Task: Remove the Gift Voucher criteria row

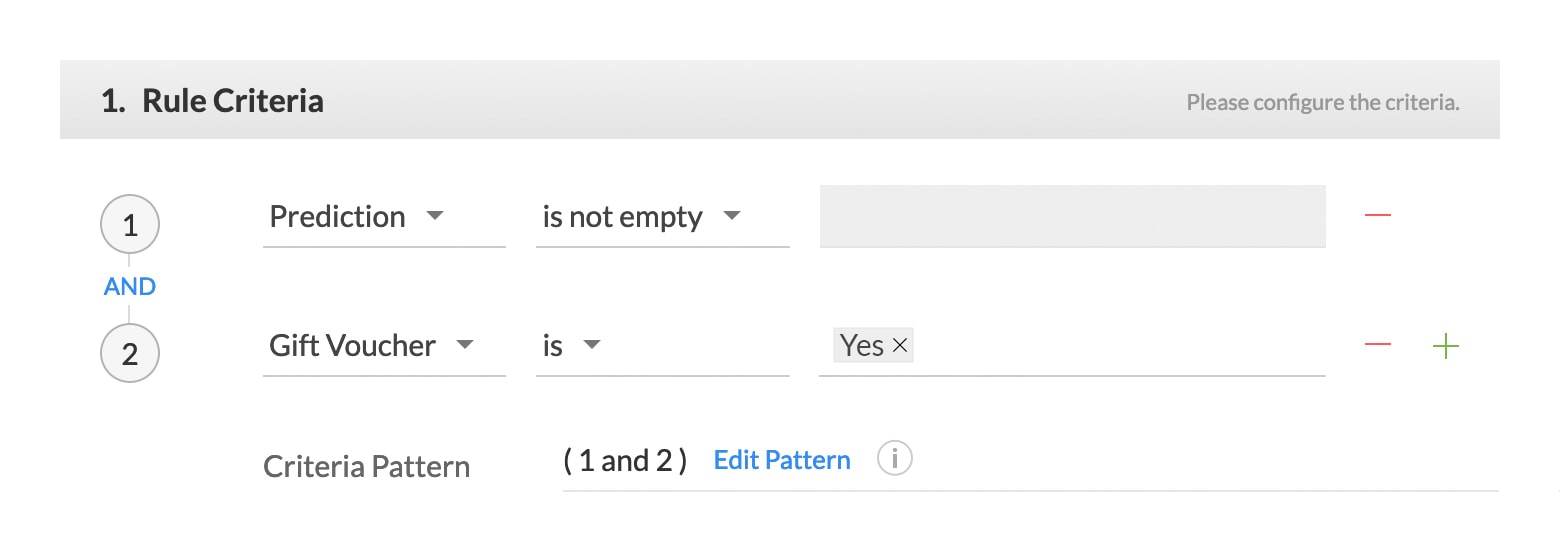Action: (1377, 345)
